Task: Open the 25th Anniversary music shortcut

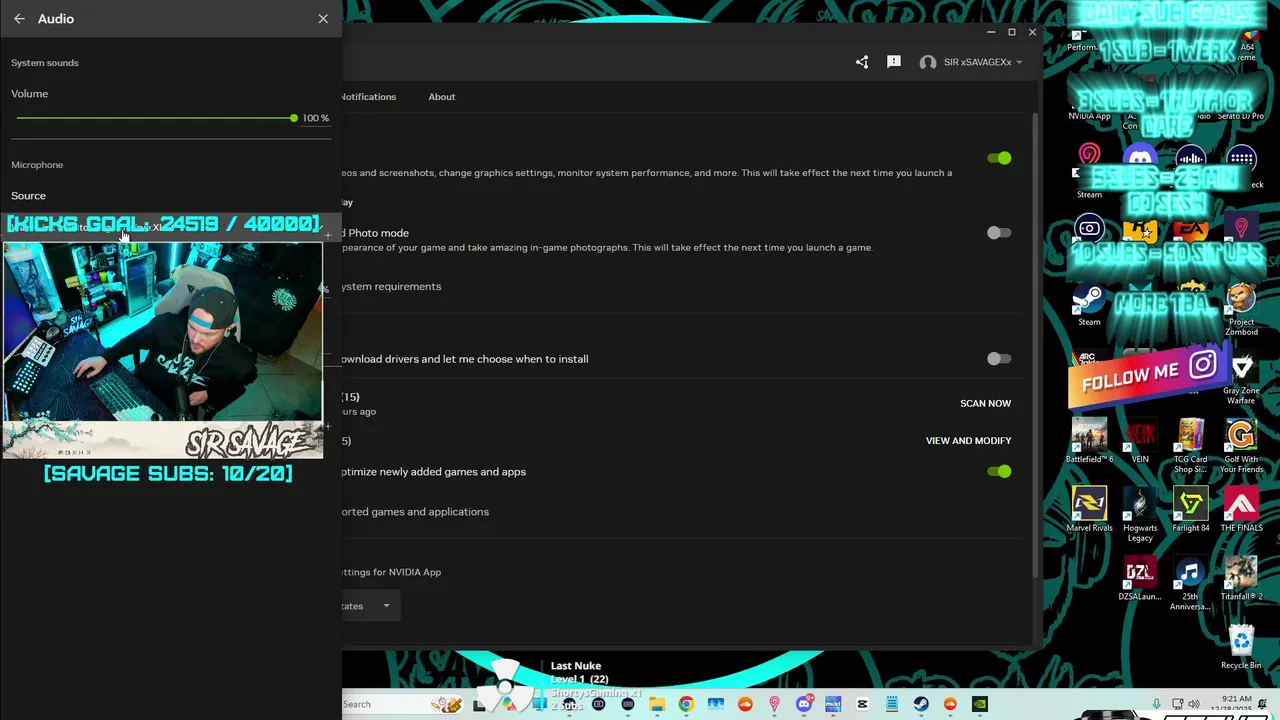Action: [x=1190, y=583]
